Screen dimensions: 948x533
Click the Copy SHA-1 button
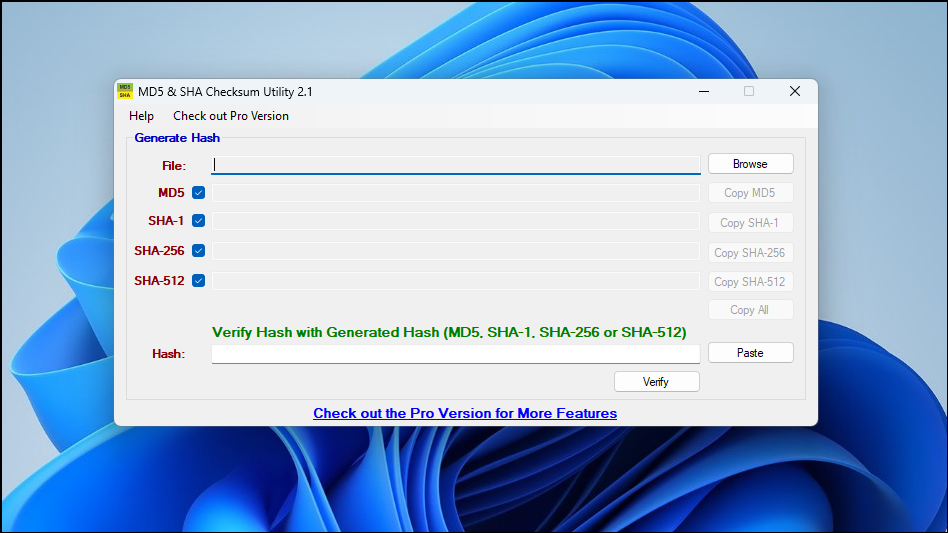point(750,222)
